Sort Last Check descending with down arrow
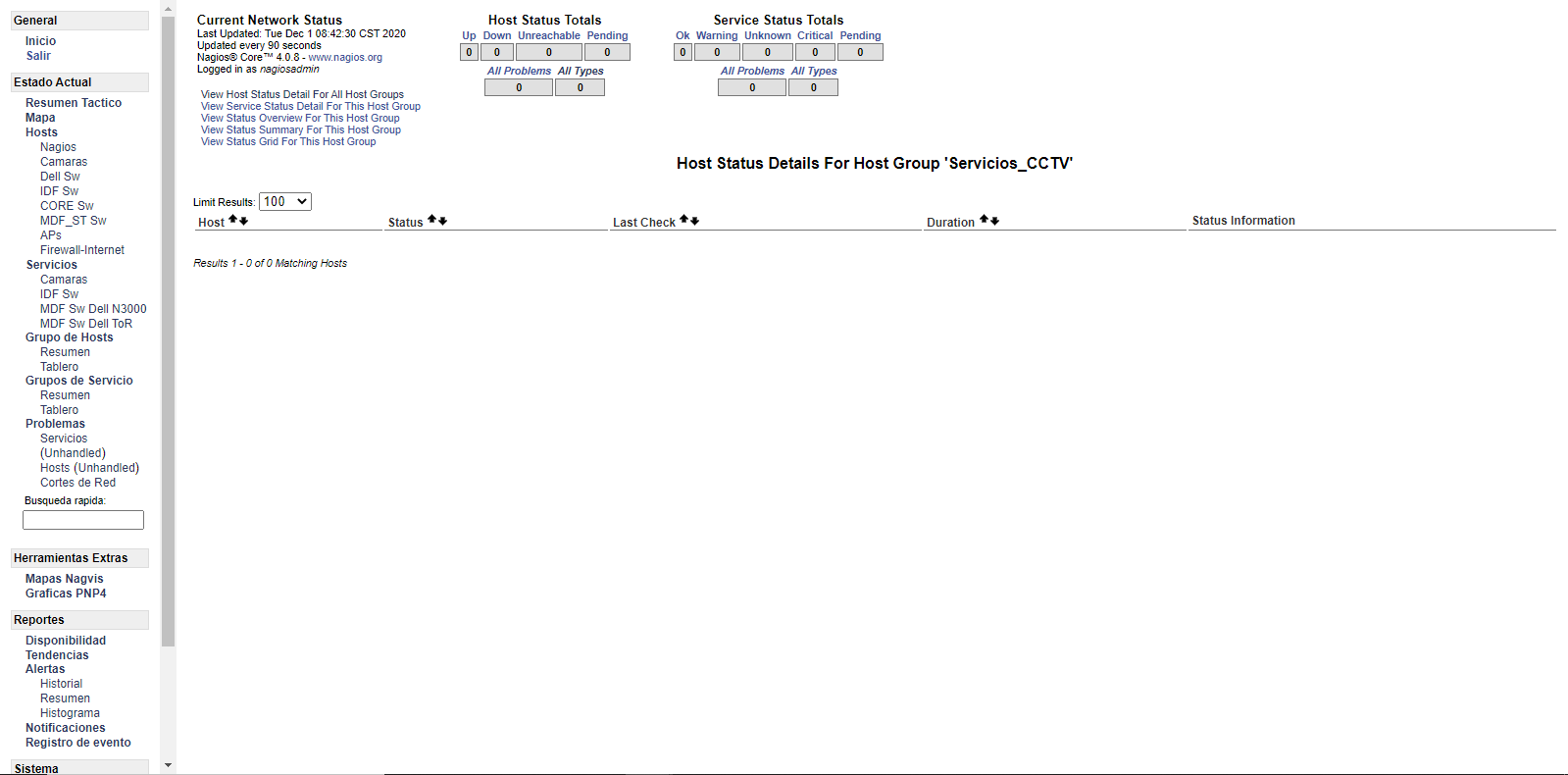Image resolution: width=1568 pixels, height=775 pixels. [695, 222]
